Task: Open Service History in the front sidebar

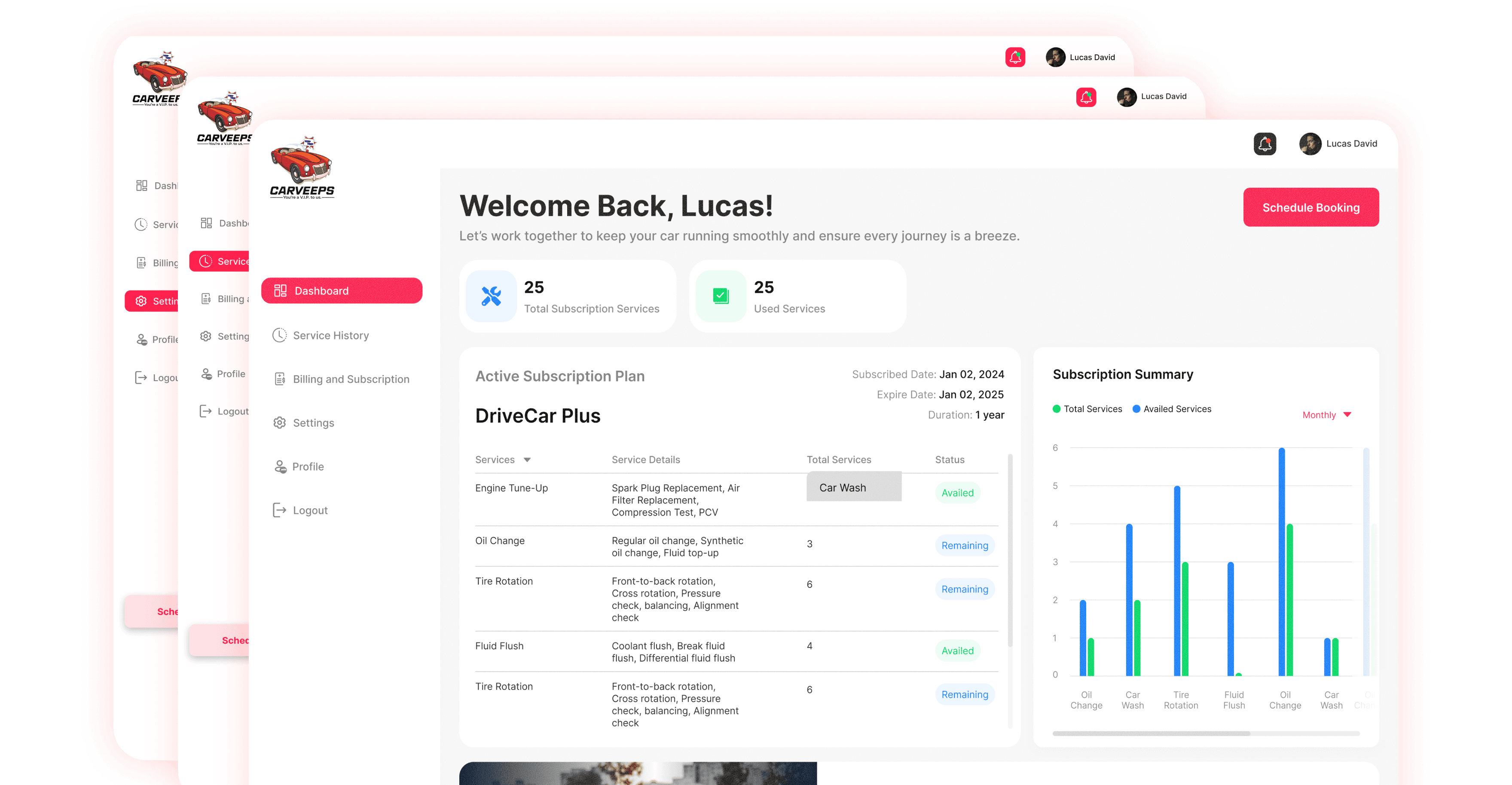Action: coord(321,335)
